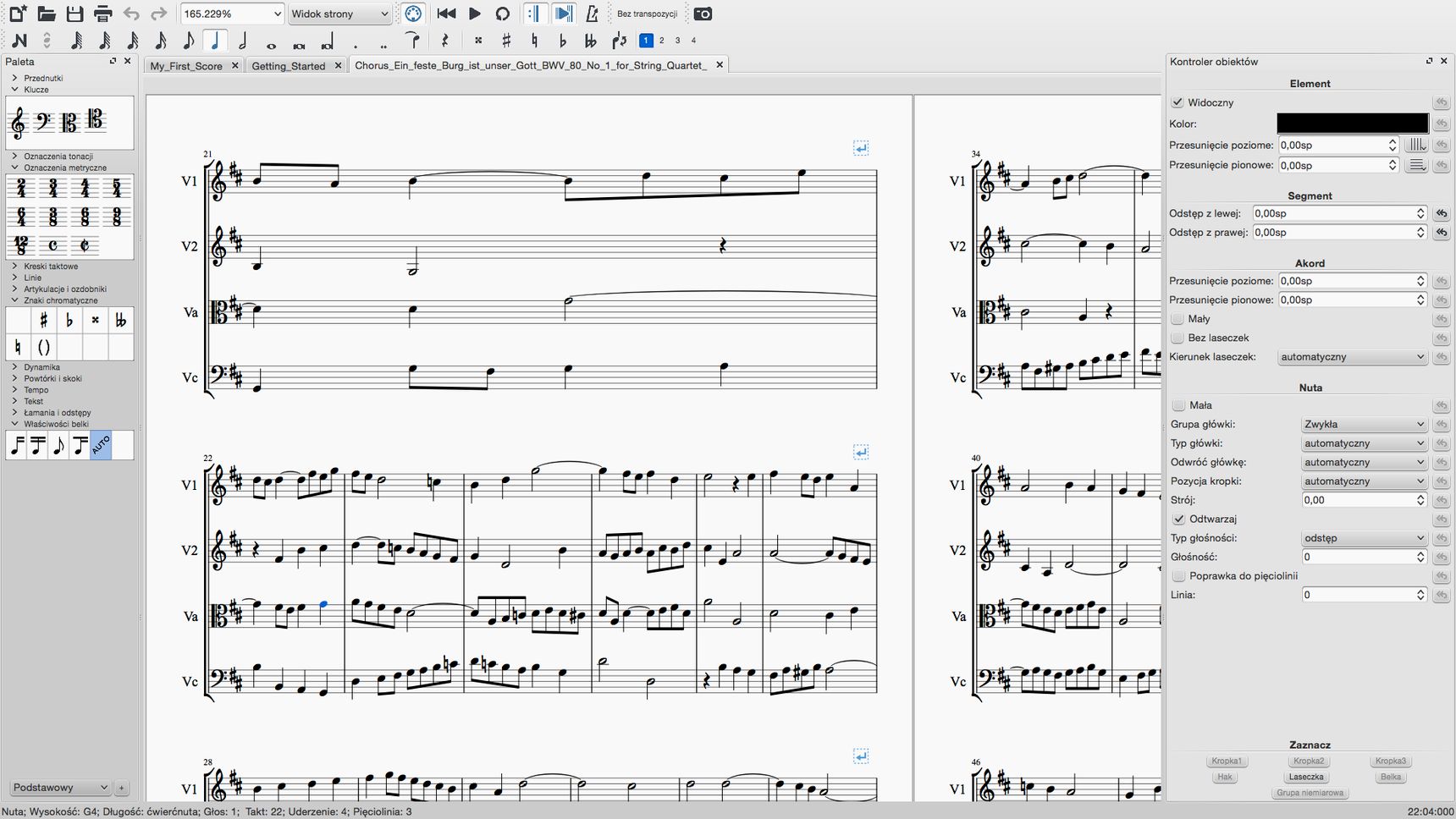Flip note stem direction icon
1456x819 pixels.
(620, 40)
